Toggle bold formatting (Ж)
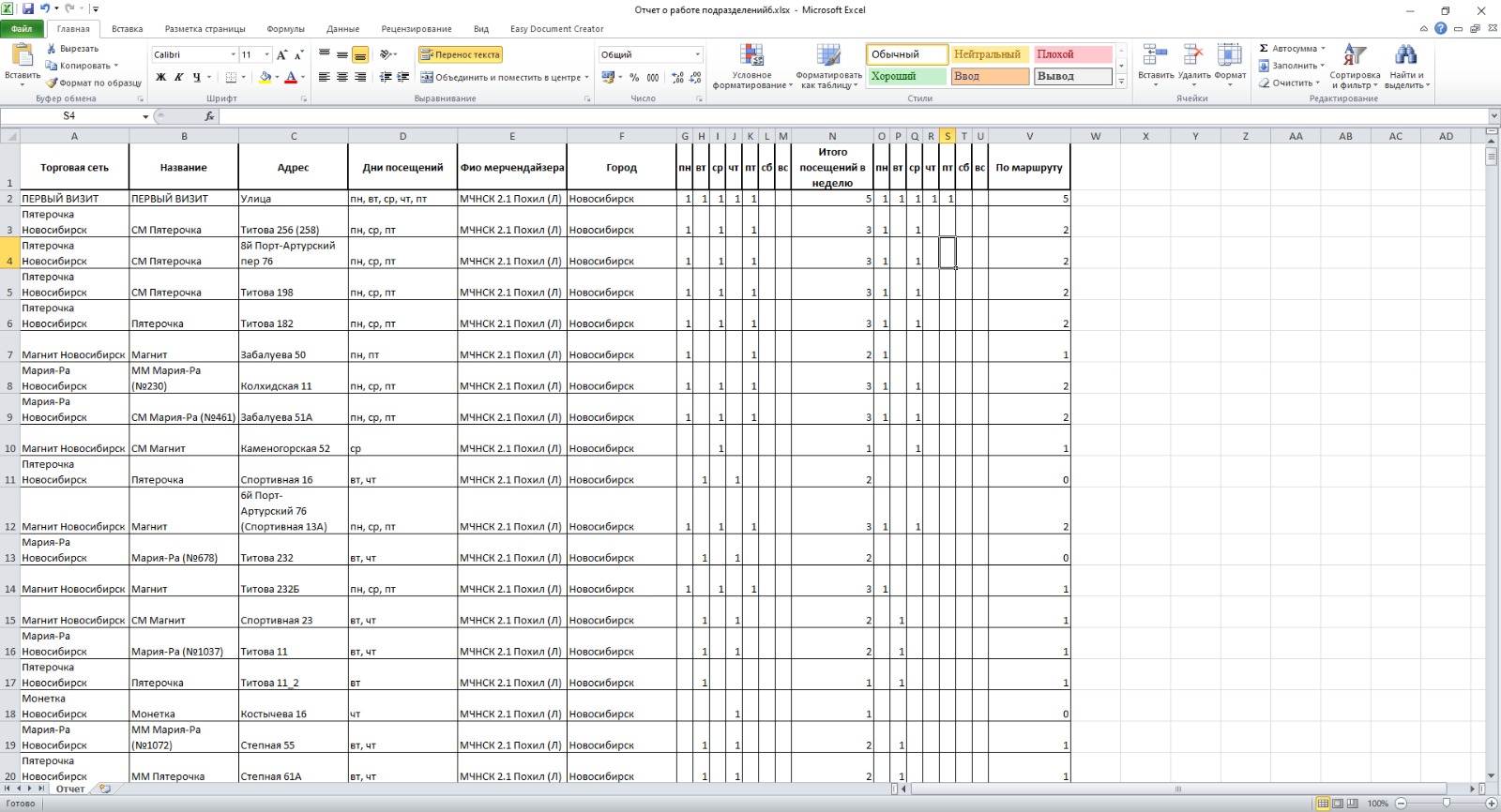 pos(160,77)
